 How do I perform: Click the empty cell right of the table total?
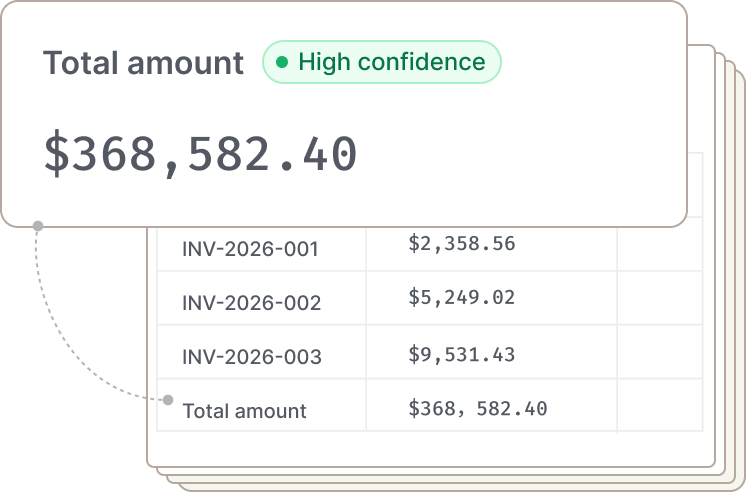coord(660,406)
